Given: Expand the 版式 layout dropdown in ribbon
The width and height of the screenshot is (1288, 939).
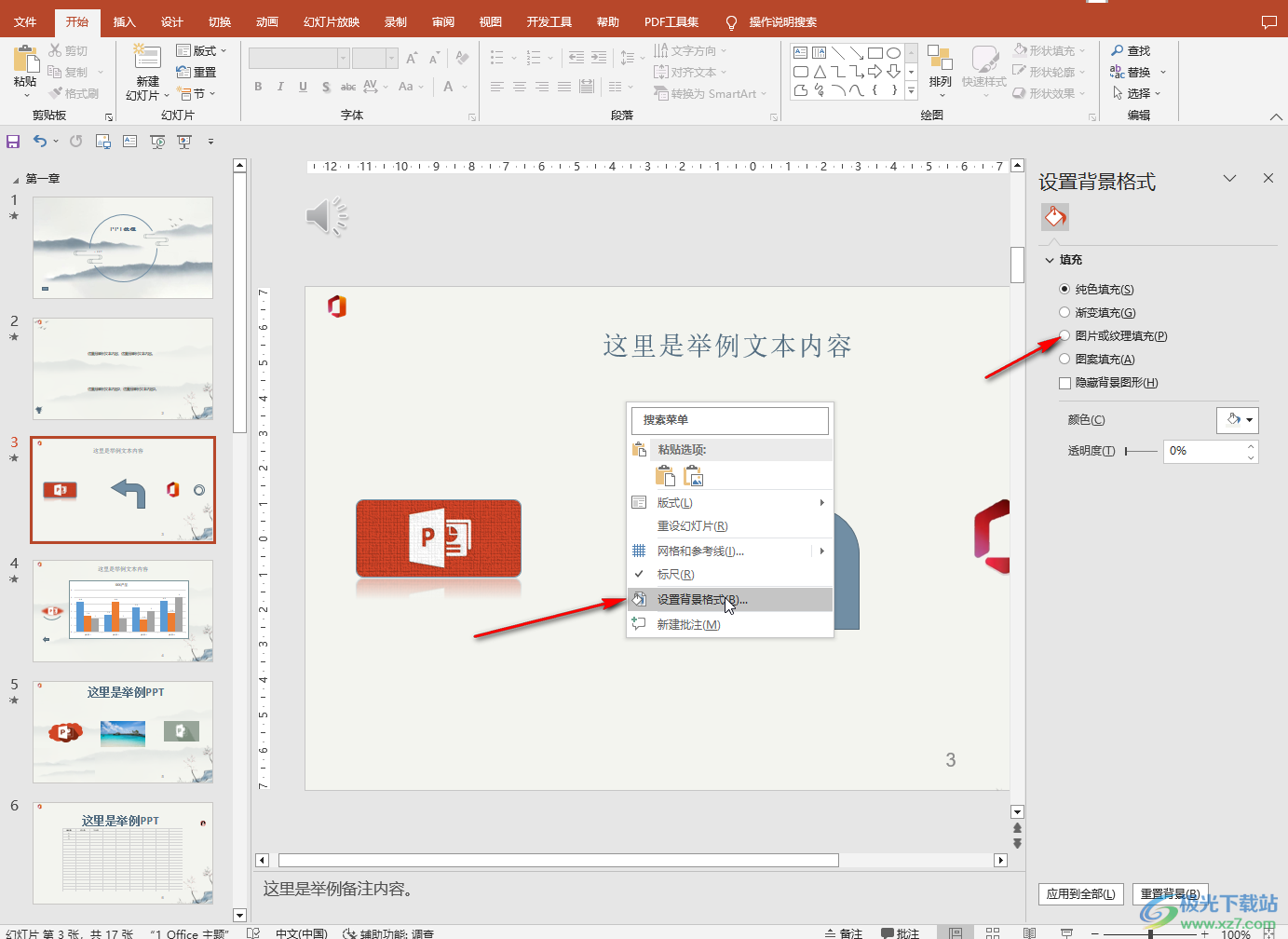Looking at the screenshot, I should click(202, 50).
